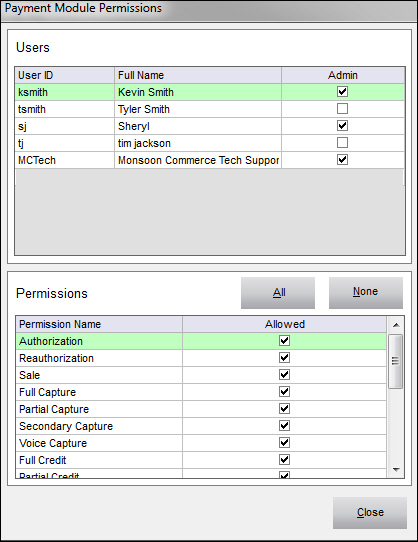Enable Admin checkbox for Tyler Smith
This screenshot has height=542, width=418.
pos(342,109)
